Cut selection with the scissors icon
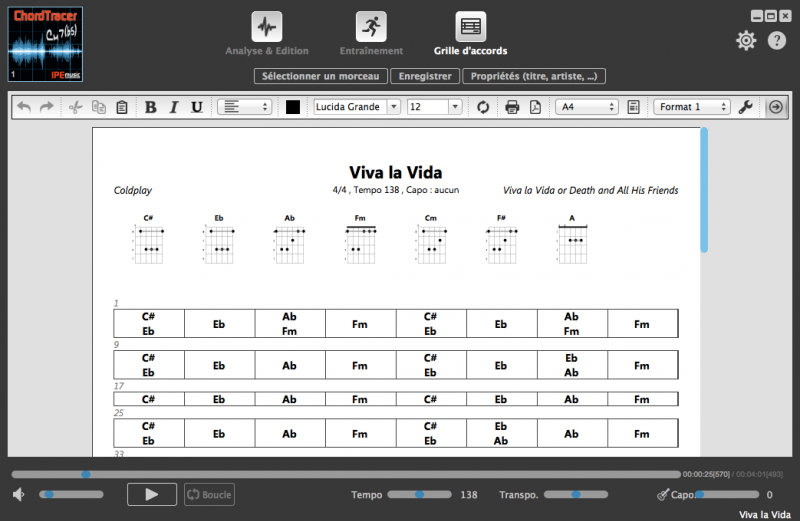Image resolution: width=800 pixels, height=521 pixels. [x=75, y=107]
